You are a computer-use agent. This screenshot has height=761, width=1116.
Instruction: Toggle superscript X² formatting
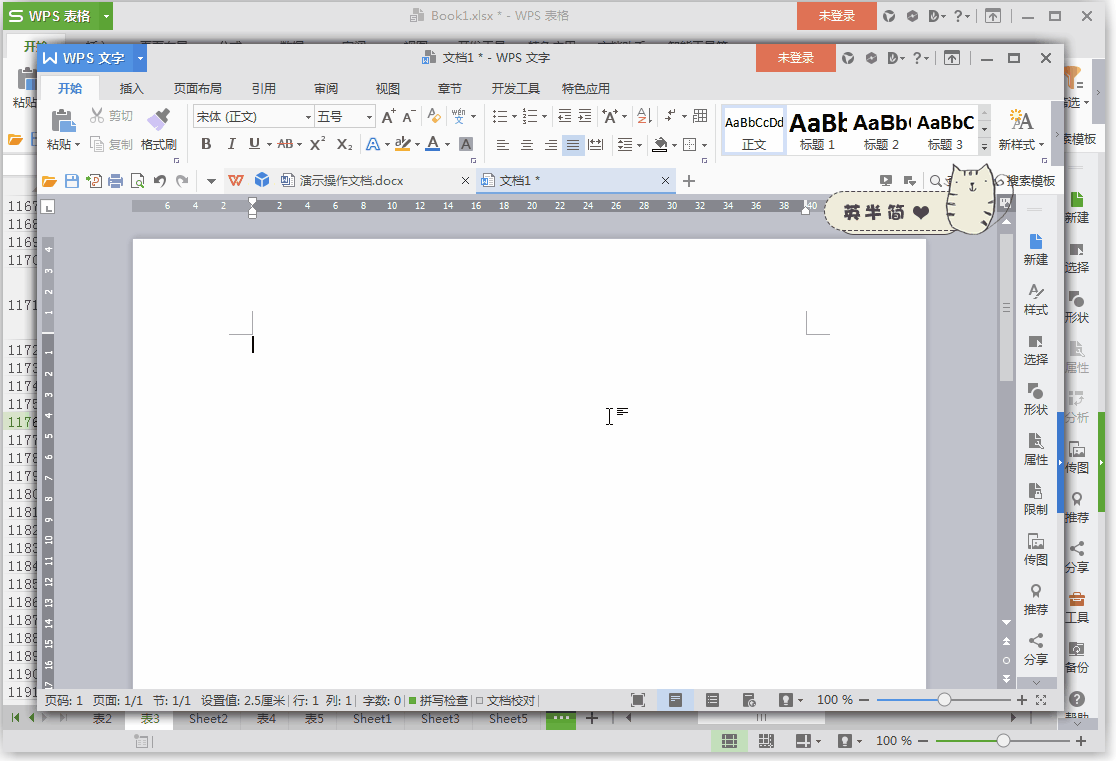point(317,145)
